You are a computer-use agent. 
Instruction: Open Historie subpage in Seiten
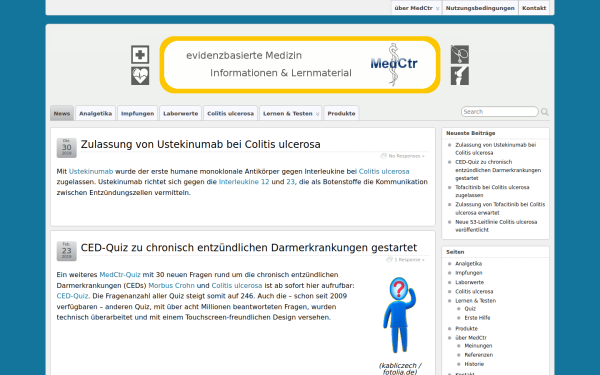tap(474, 364)
